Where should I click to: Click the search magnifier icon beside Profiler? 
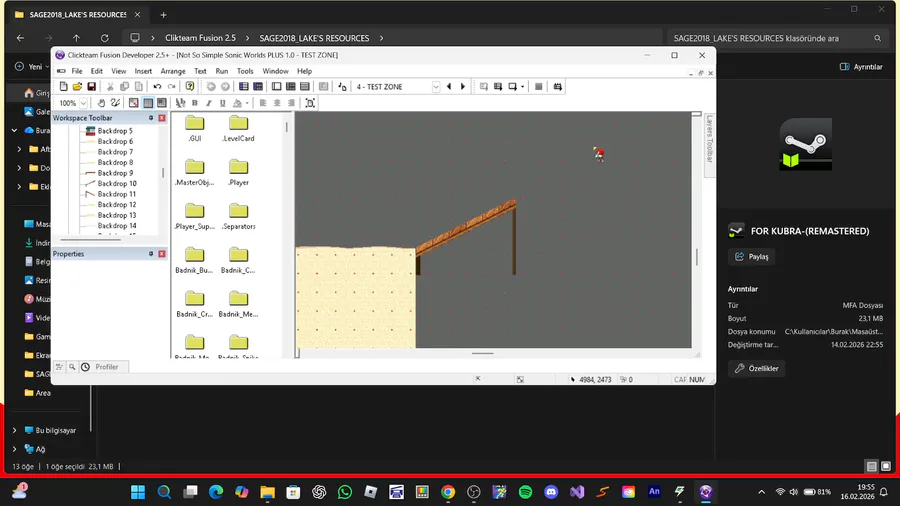point(72,367)
